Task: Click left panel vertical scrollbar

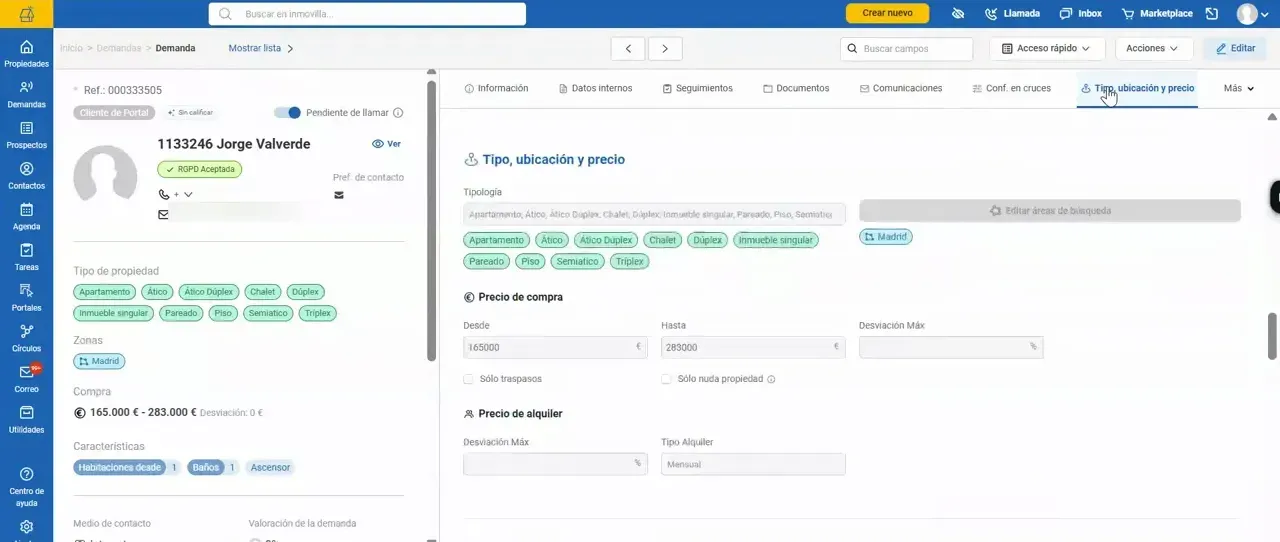Action: [431, 220]
